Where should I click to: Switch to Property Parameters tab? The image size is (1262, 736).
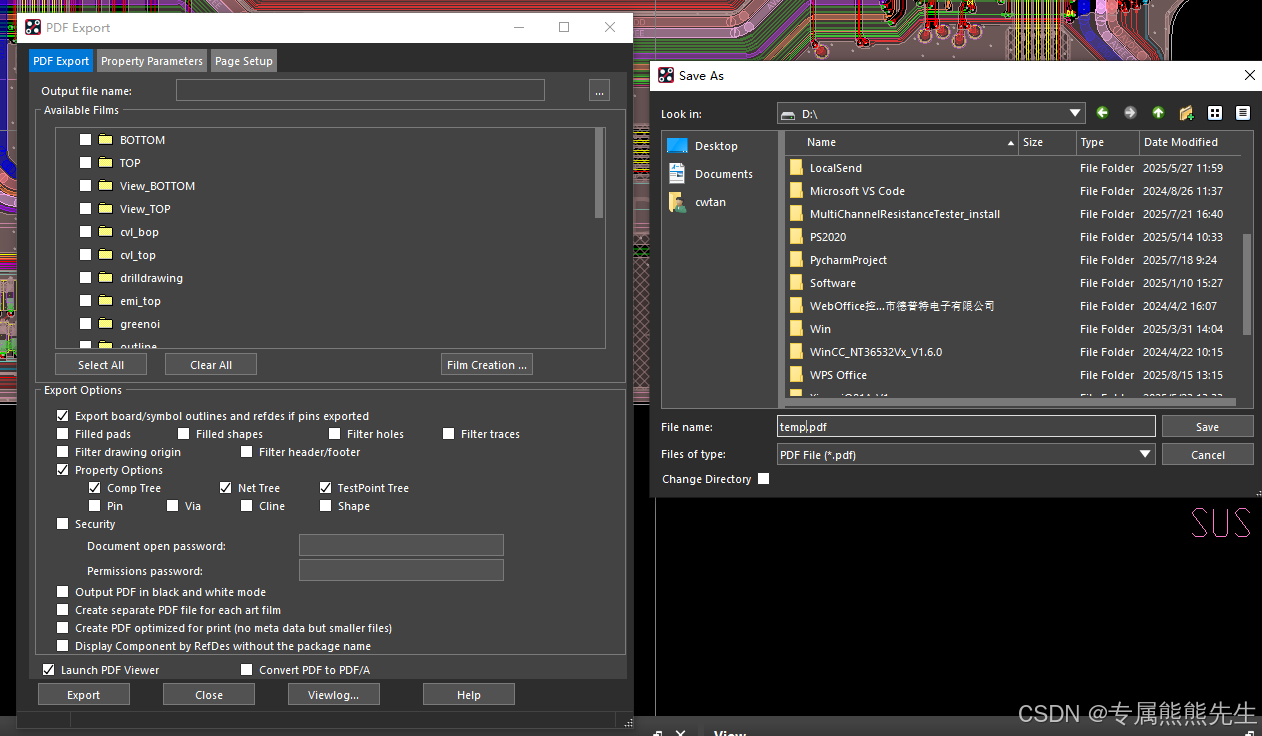[152, 61]
